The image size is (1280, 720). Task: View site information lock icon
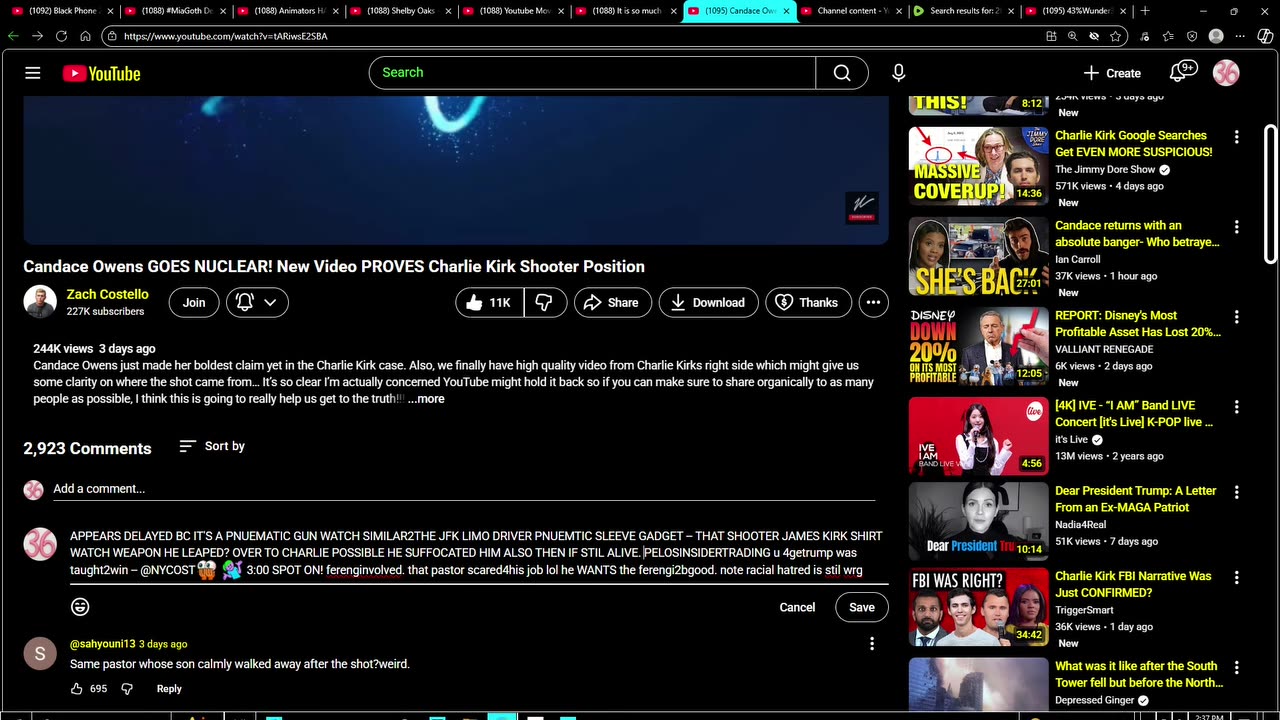coord(111,36)
